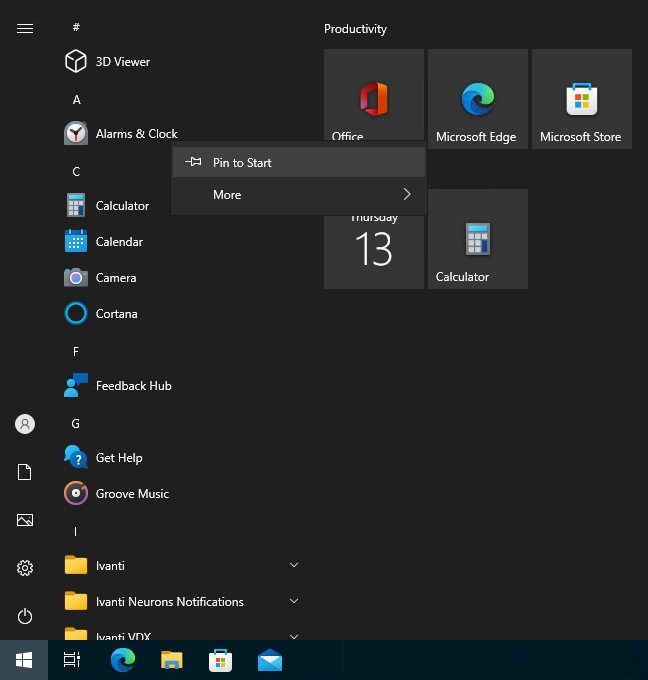Open the calendar tile showing 13
The image size is (648, 680).
click(374, 252)
